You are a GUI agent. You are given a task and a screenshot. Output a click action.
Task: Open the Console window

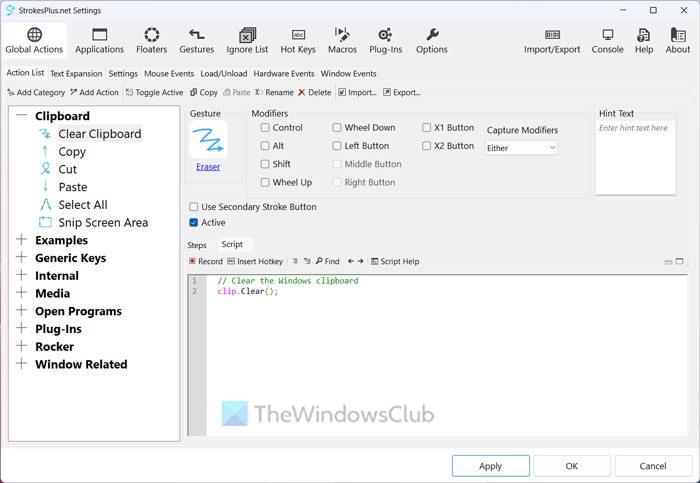(607, 41)
